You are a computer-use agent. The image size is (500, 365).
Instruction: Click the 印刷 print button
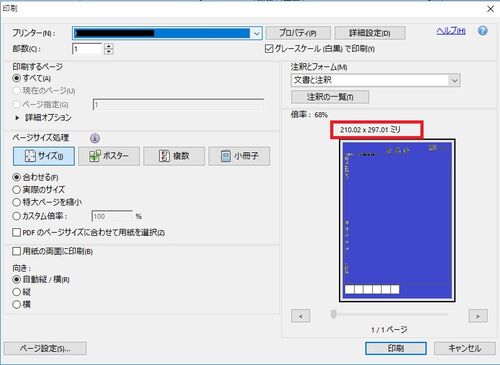tap(396, 349)
